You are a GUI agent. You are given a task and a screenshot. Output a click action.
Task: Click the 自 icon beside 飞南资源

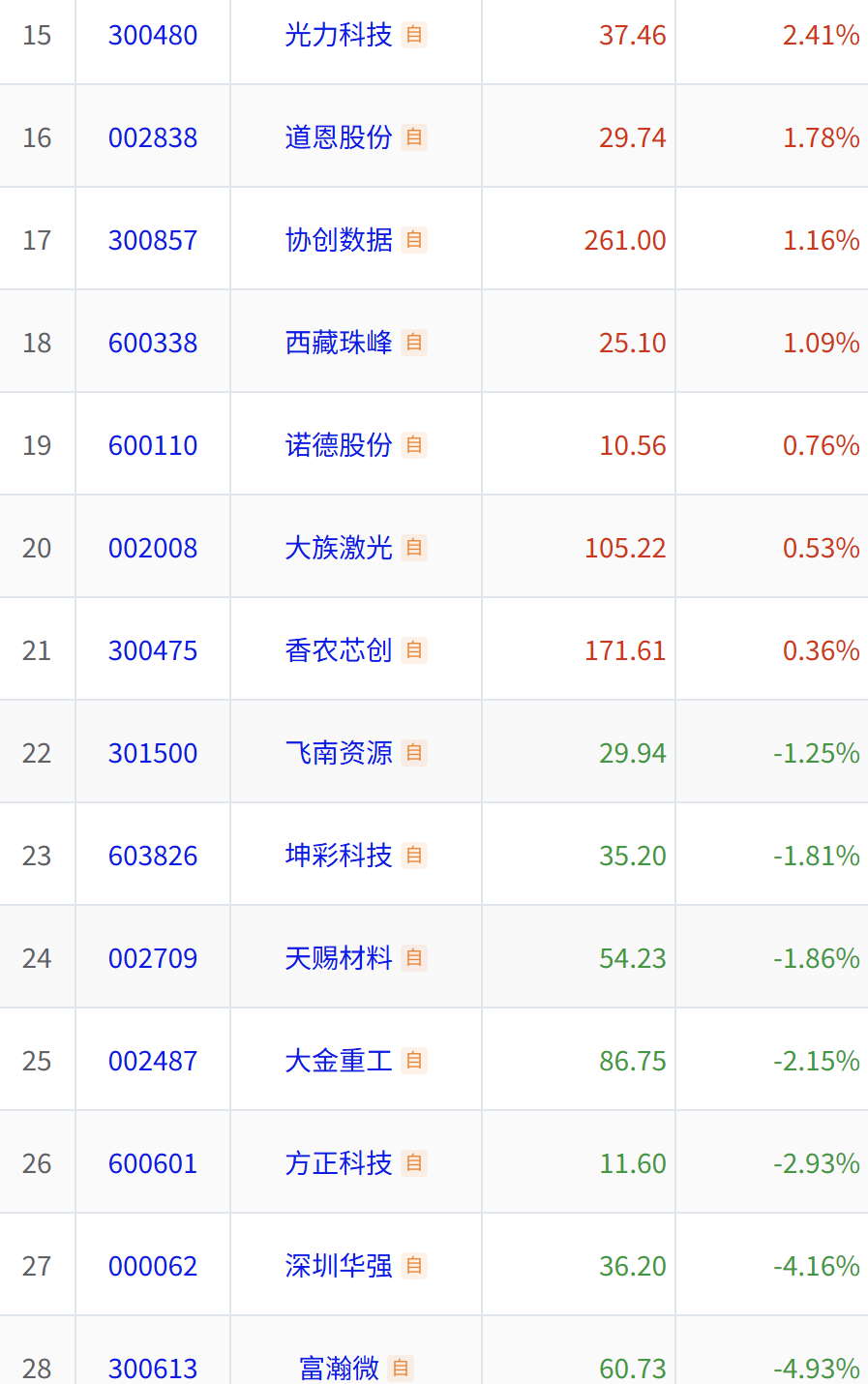point(414,753)
